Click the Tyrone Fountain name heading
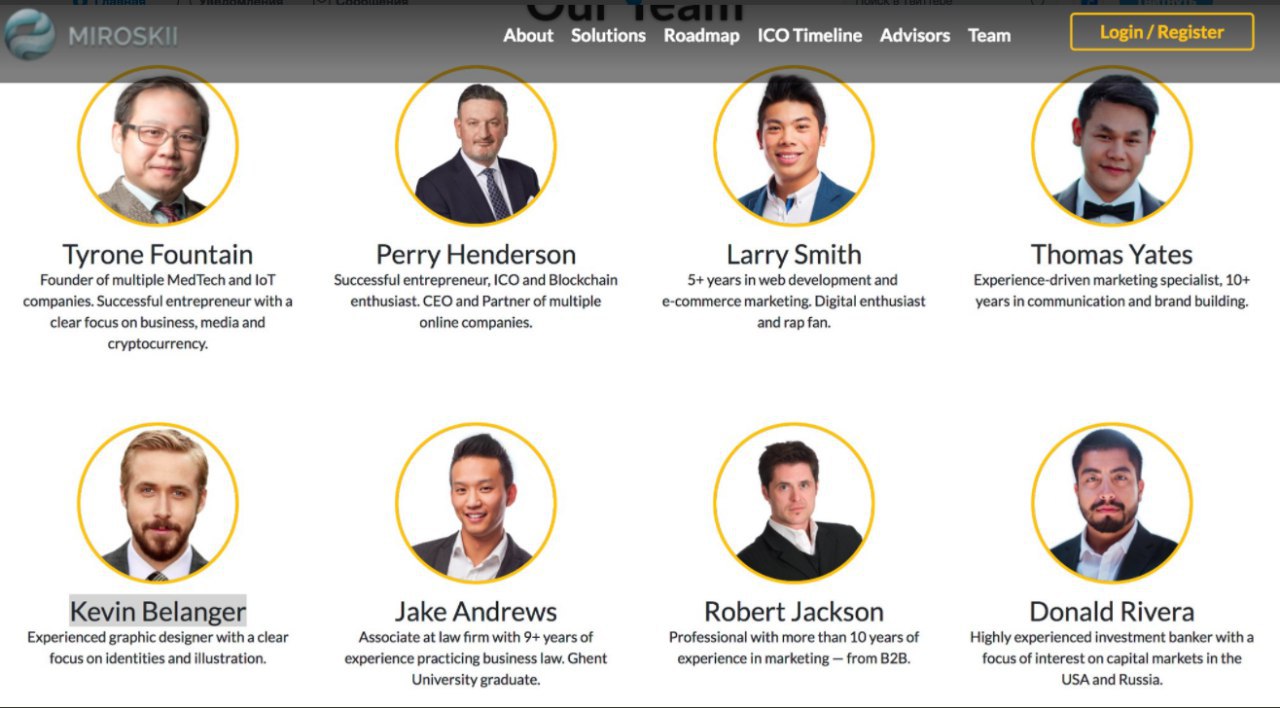The image size is (1280, 708). (x=158, y=254)
